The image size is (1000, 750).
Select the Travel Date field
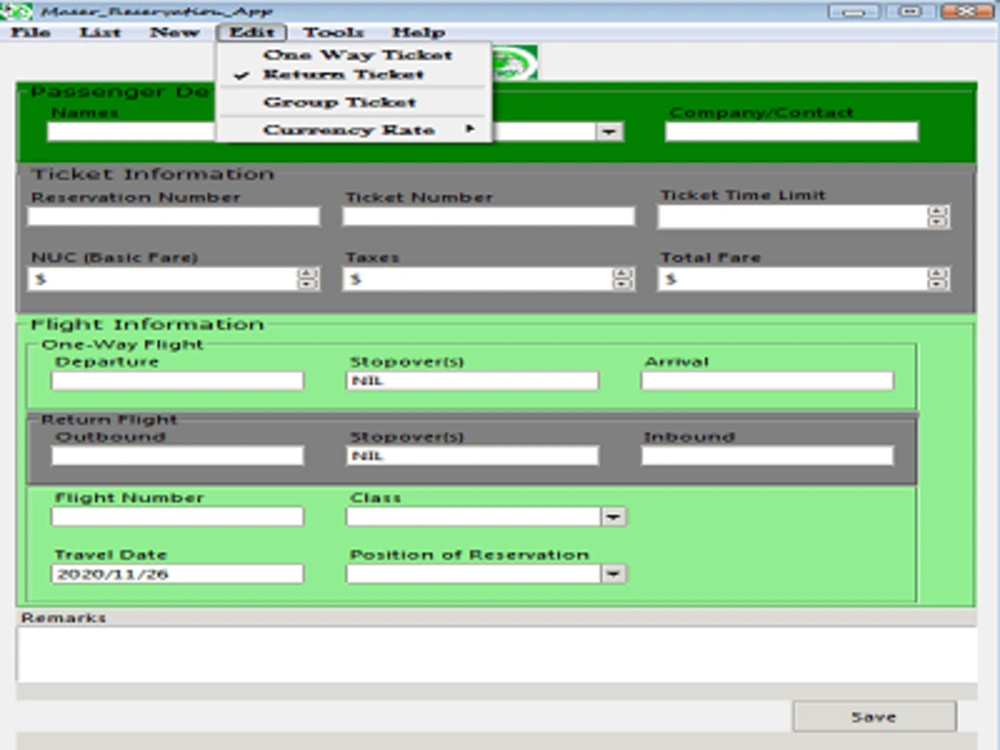tap(176, 573)
